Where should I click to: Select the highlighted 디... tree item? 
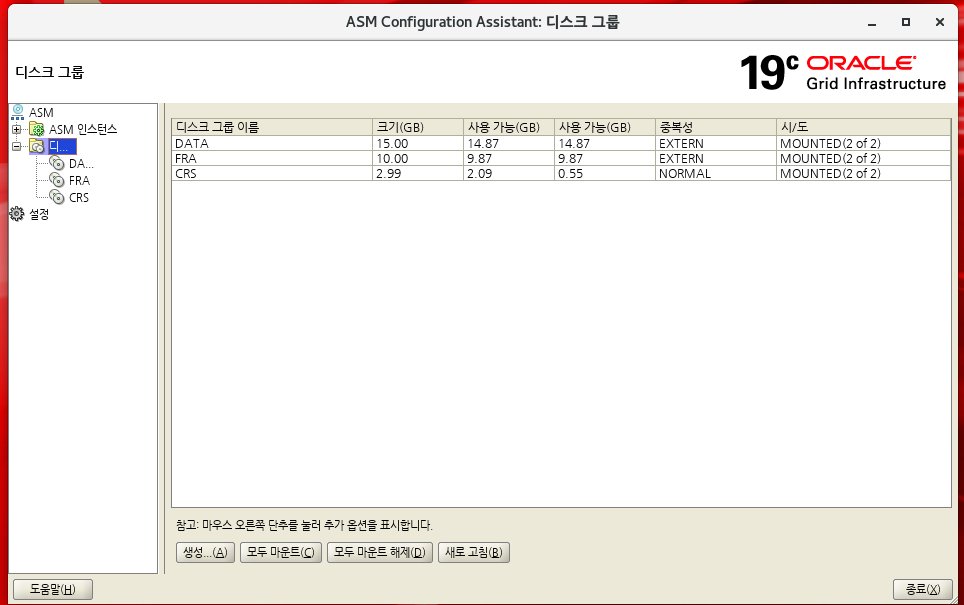tap(62, 146)
